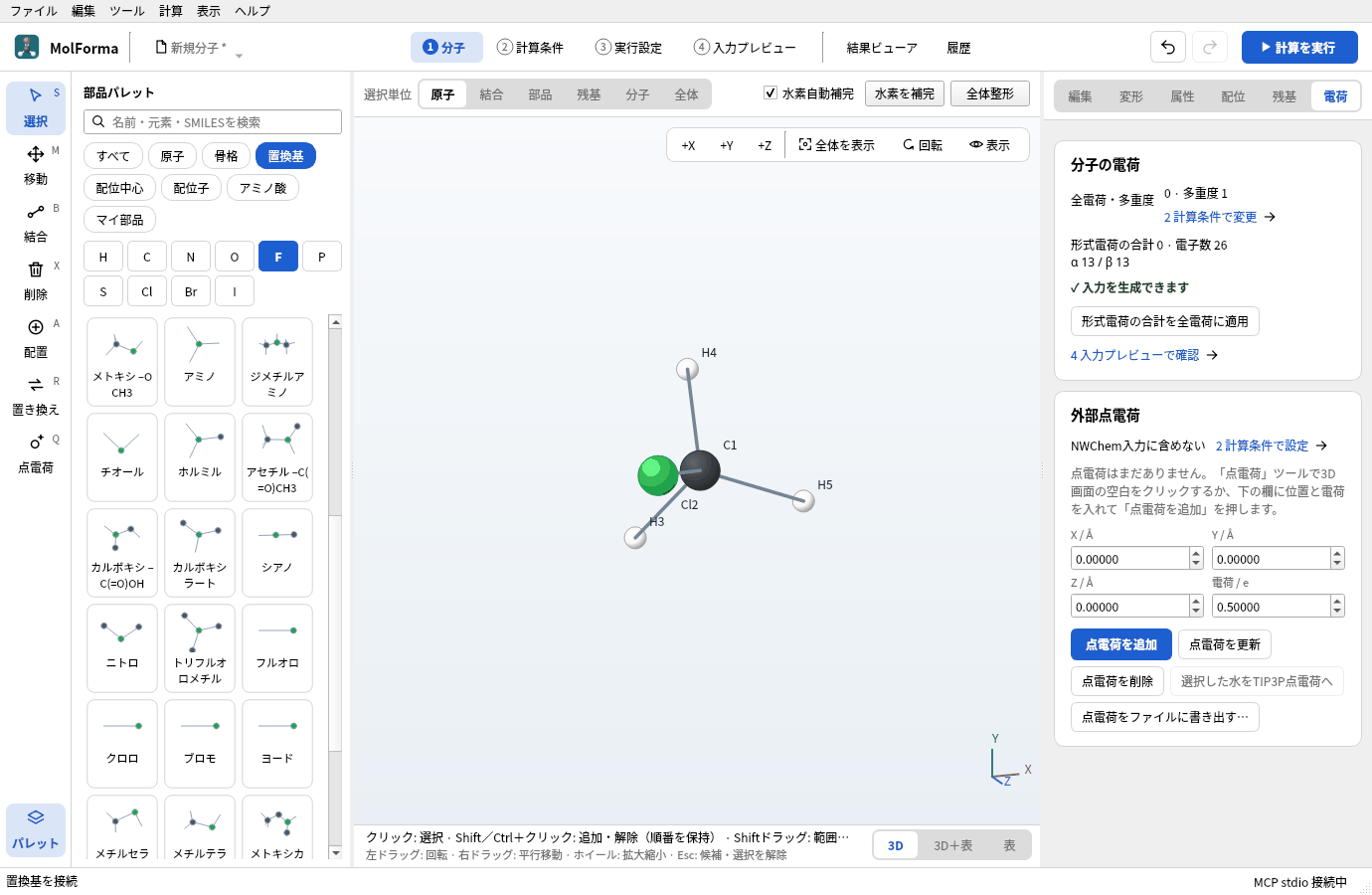This screenshot has width=1372, height=895.
Task: Switch view mode to 表
Action: pos(1009,845)
